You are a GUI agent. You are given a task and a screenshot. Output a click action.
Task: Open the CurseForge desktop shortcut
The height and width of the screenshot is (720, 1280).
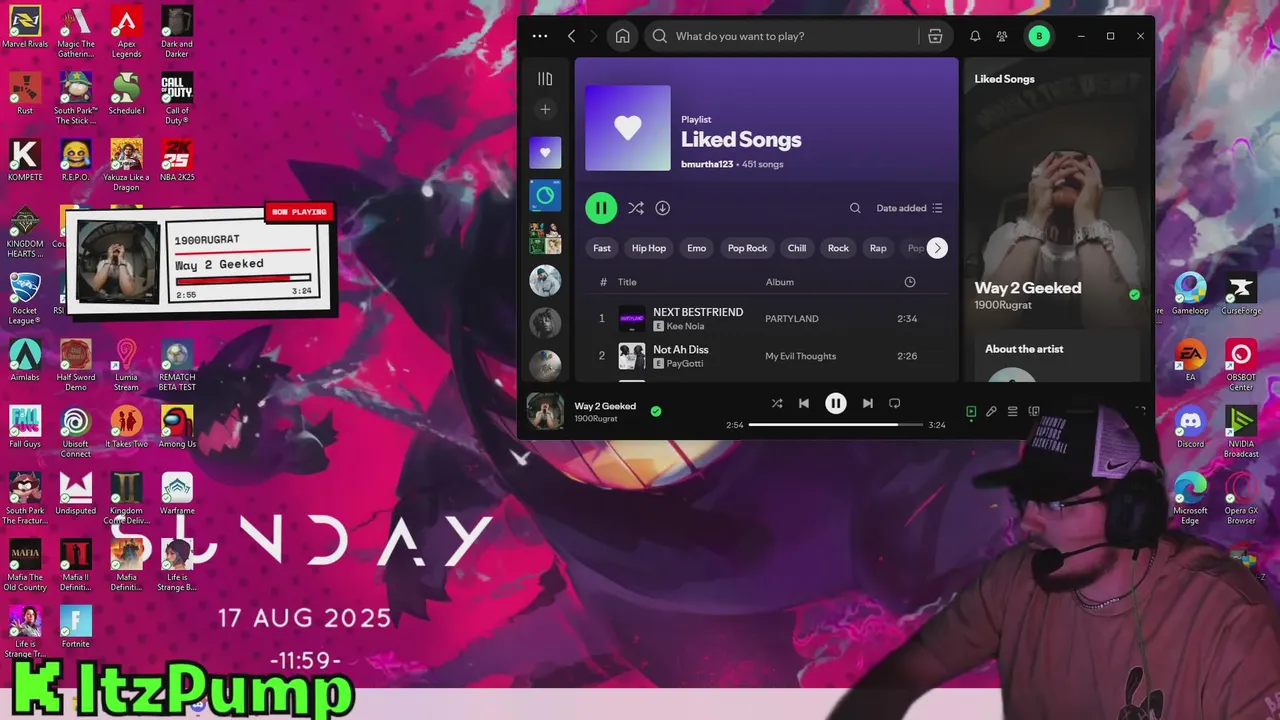click(x=1241, y=294)
